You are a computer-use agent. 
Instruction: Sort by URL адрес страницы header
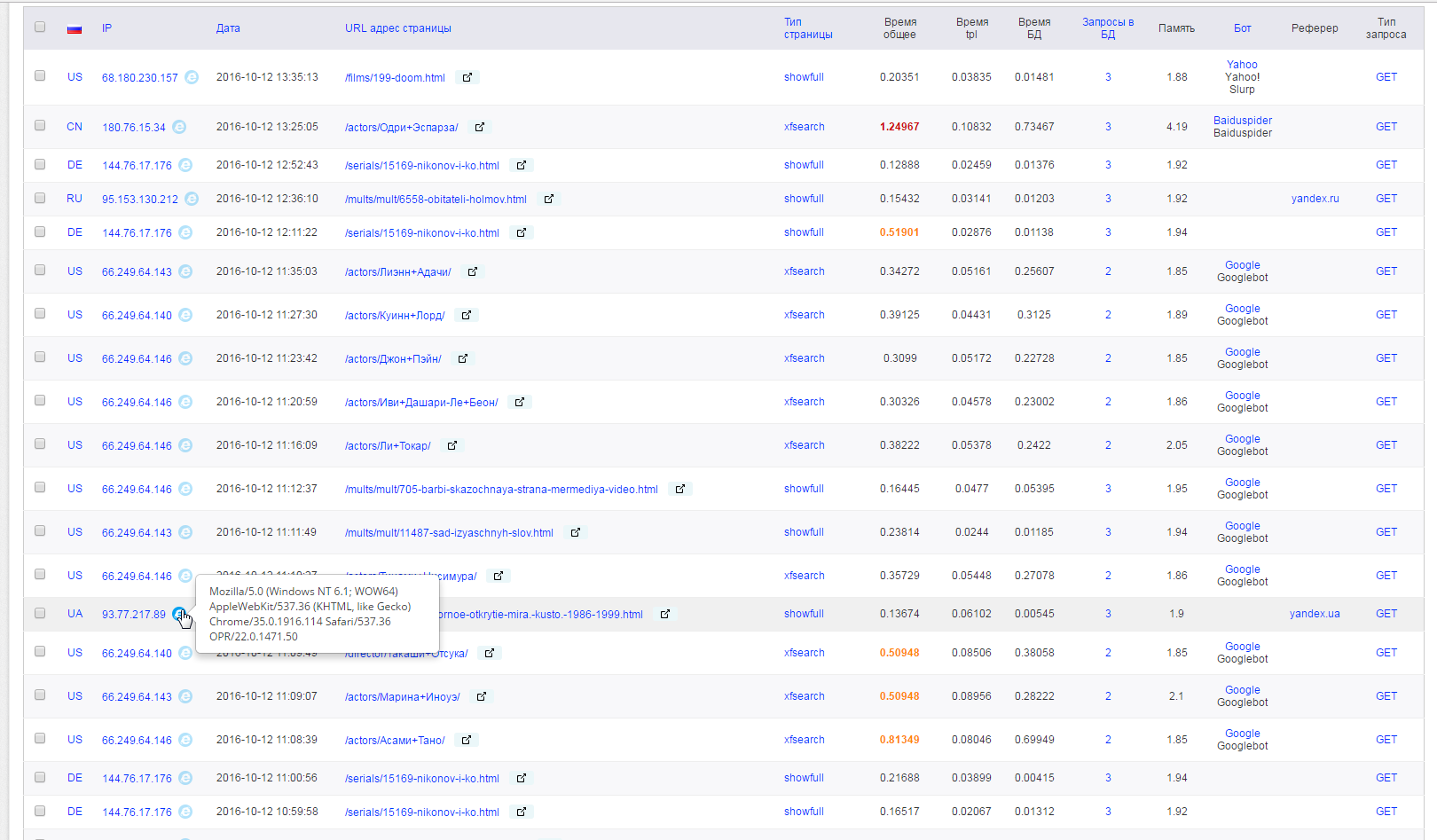point(398,28)
